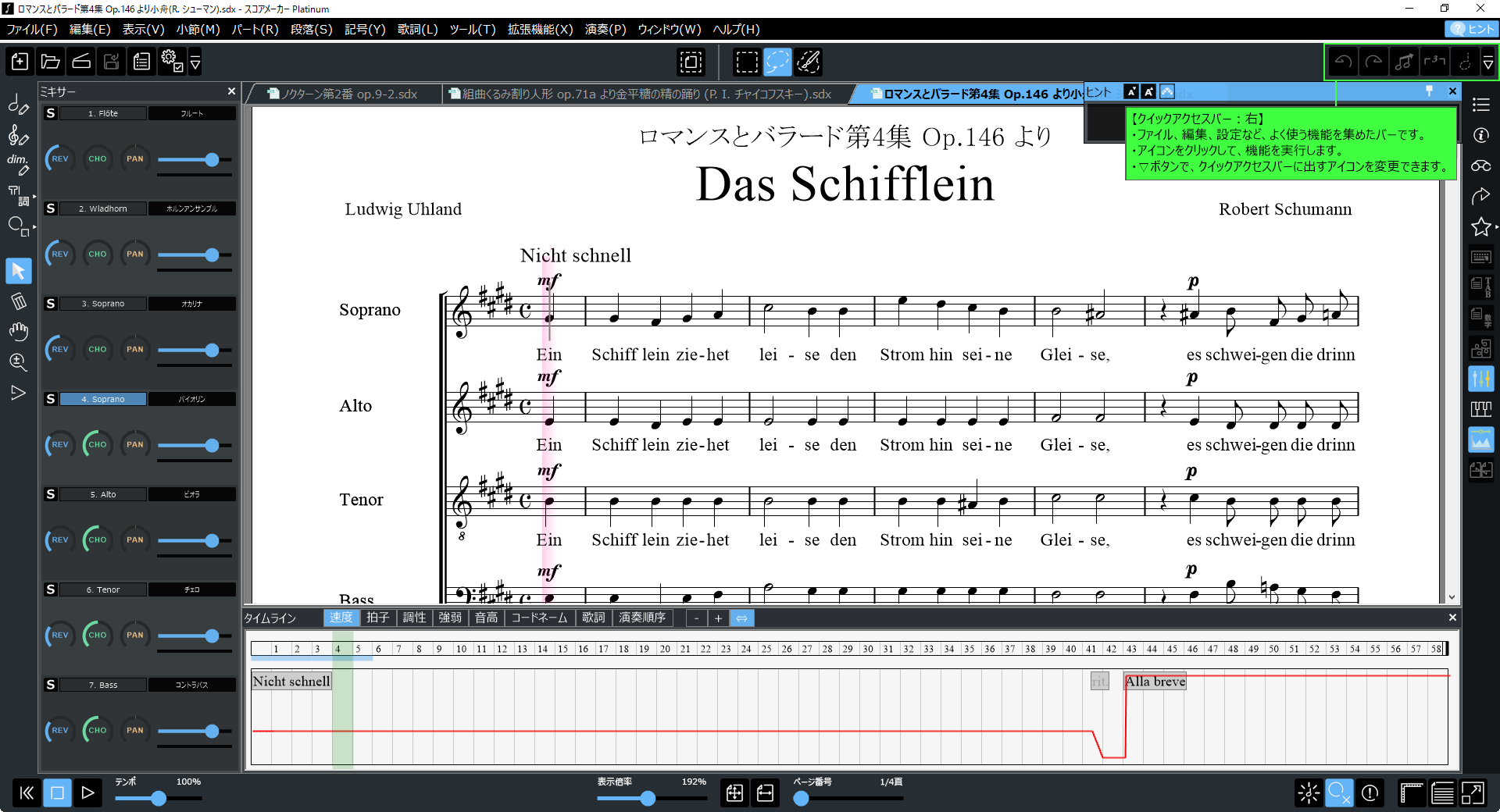The width and height of the screenshot is (1500, 812).
Task: Toggle solo for 1. Flöte
Action: coord(51,113)
